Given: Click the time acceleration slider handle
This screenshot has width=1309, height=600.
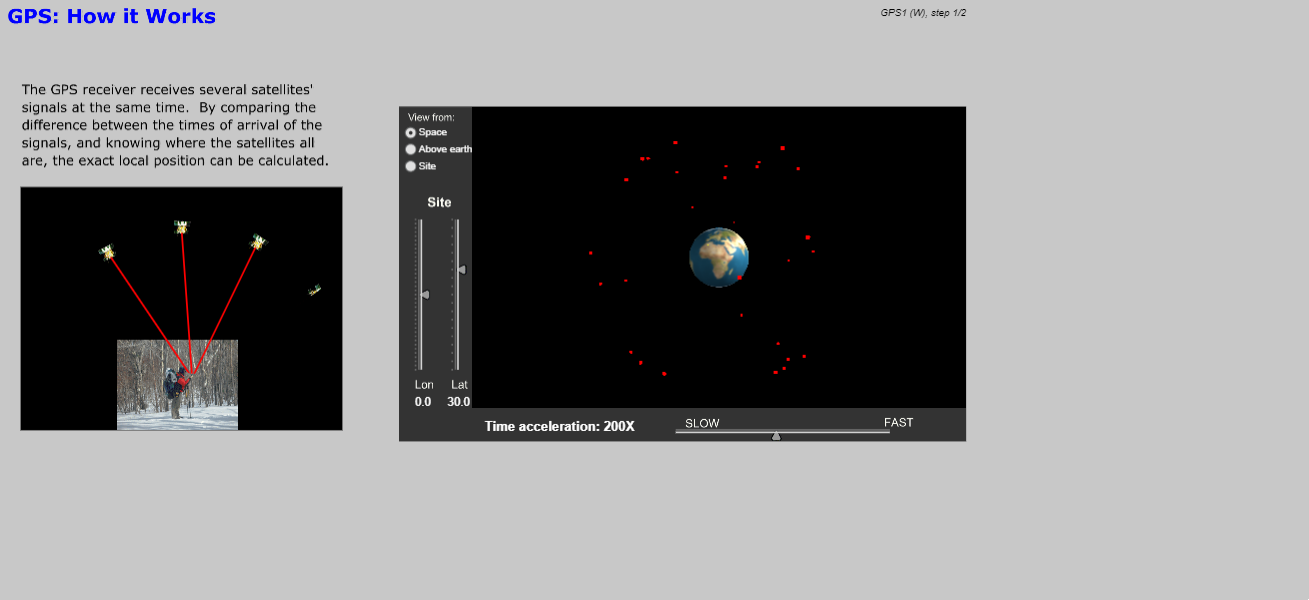Looking at the screenshot, I should point(776,435).
